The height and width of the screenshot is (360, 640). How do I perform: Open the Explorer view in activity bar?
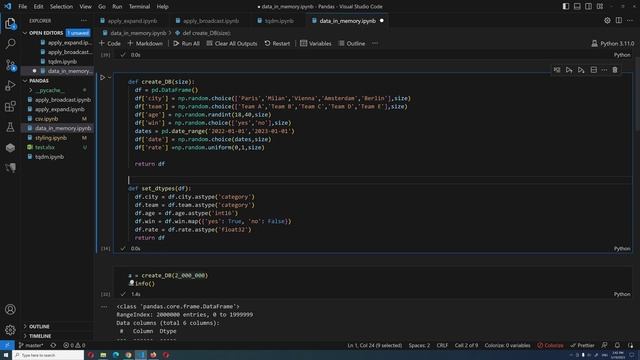coord(10,23)
